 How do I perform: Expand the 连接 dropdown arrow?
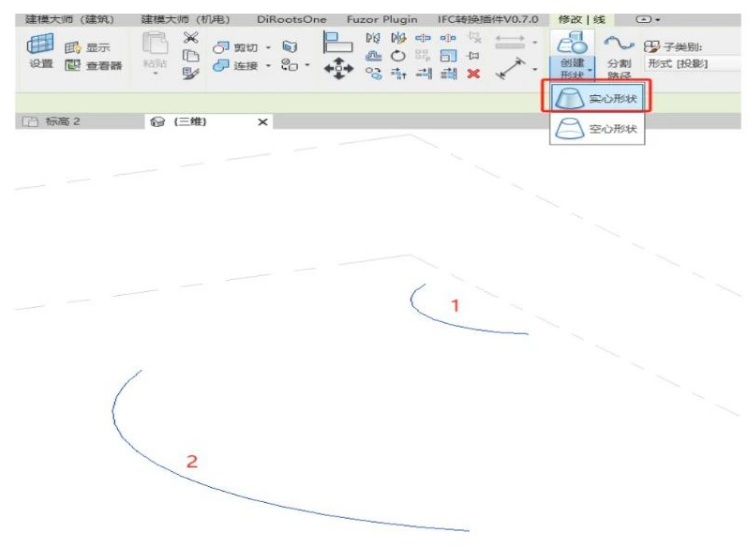tap(268, 65)
